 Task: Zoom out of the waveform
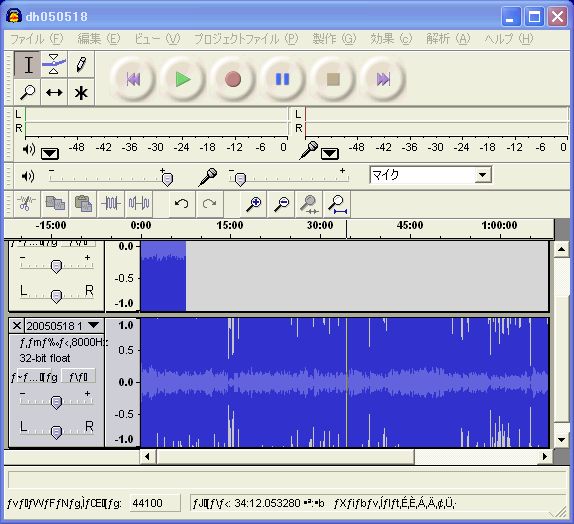282,203
